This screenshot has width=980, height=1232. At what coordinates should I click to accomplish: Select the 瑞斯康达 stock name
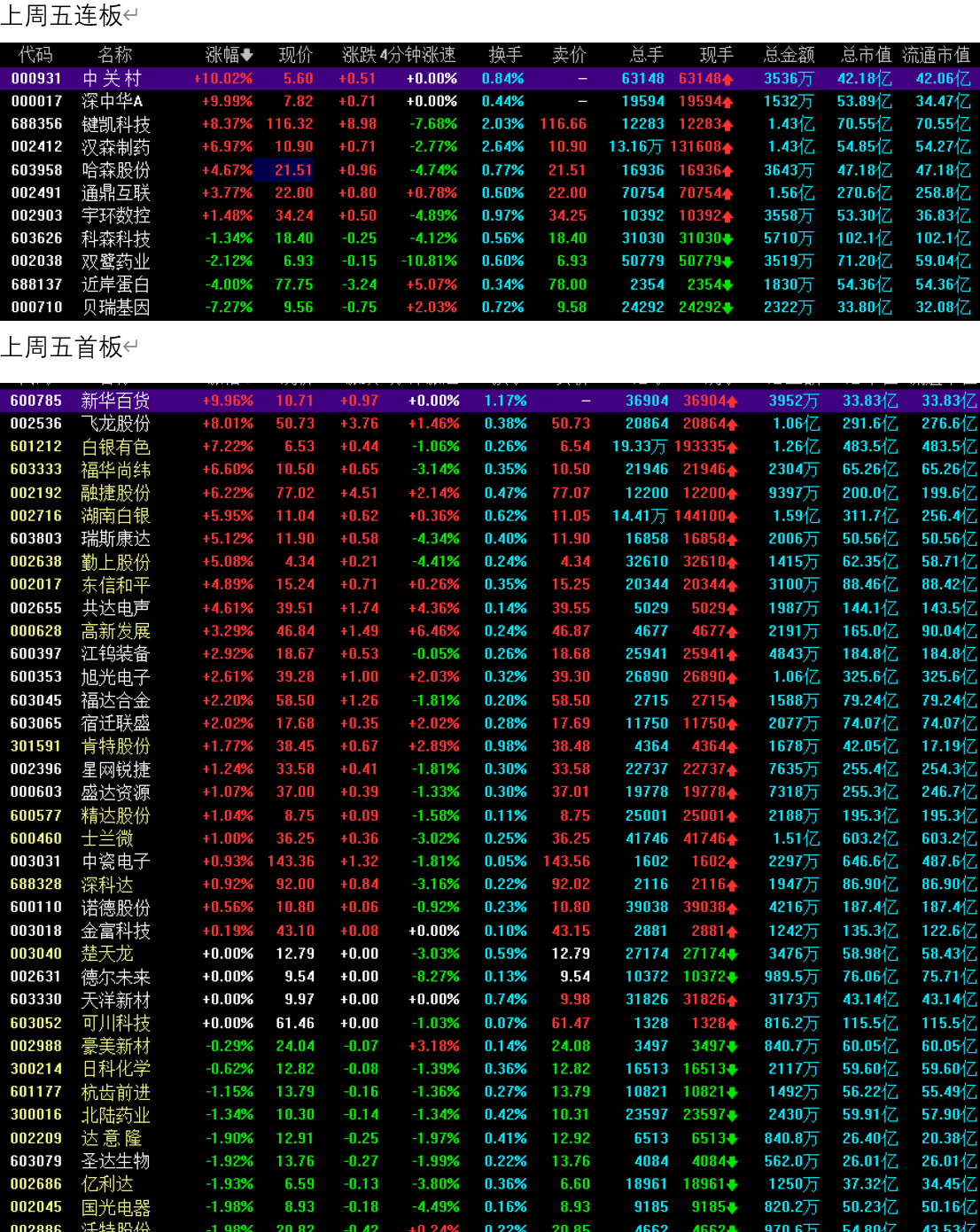pos(116,539)
